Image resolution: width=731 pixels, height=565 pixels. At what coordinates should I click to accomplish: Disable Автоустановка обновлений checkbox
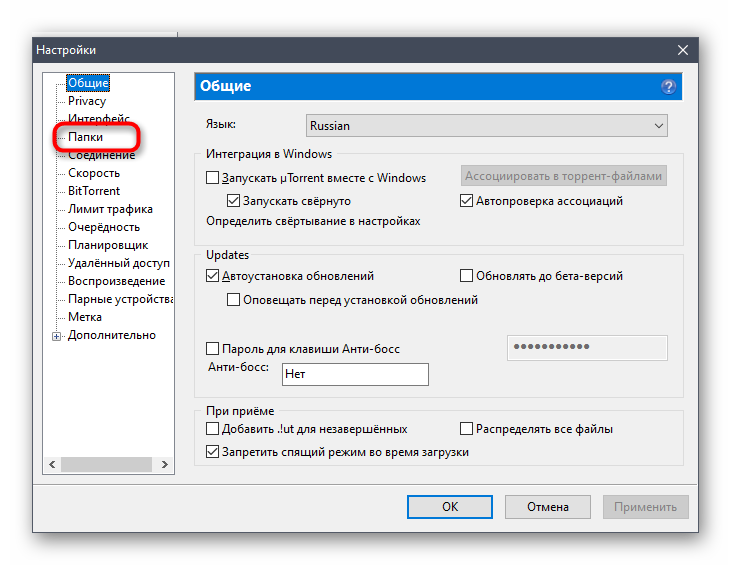[x=213, y=276]
